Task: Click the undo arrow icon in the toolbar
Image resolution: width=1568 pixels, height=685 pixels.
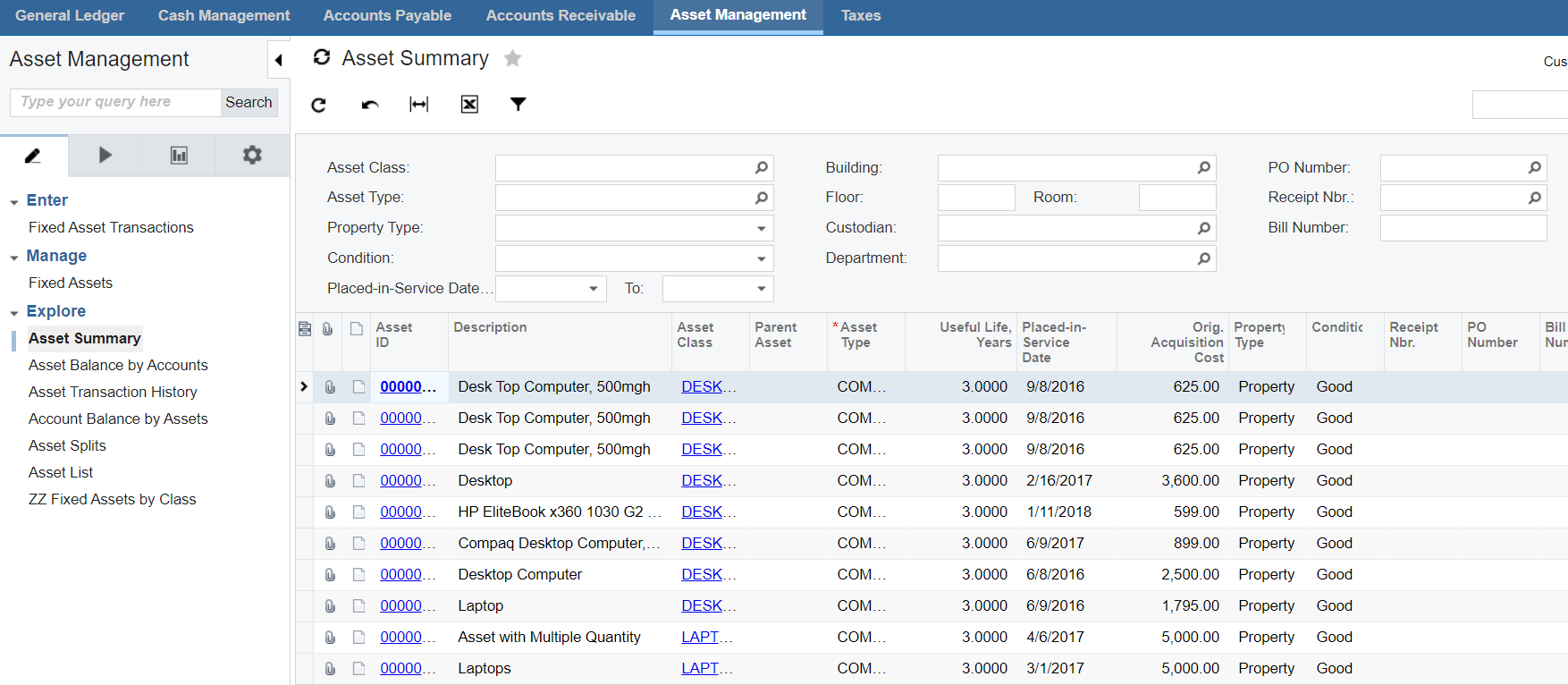Action: (x=369, y=105)
